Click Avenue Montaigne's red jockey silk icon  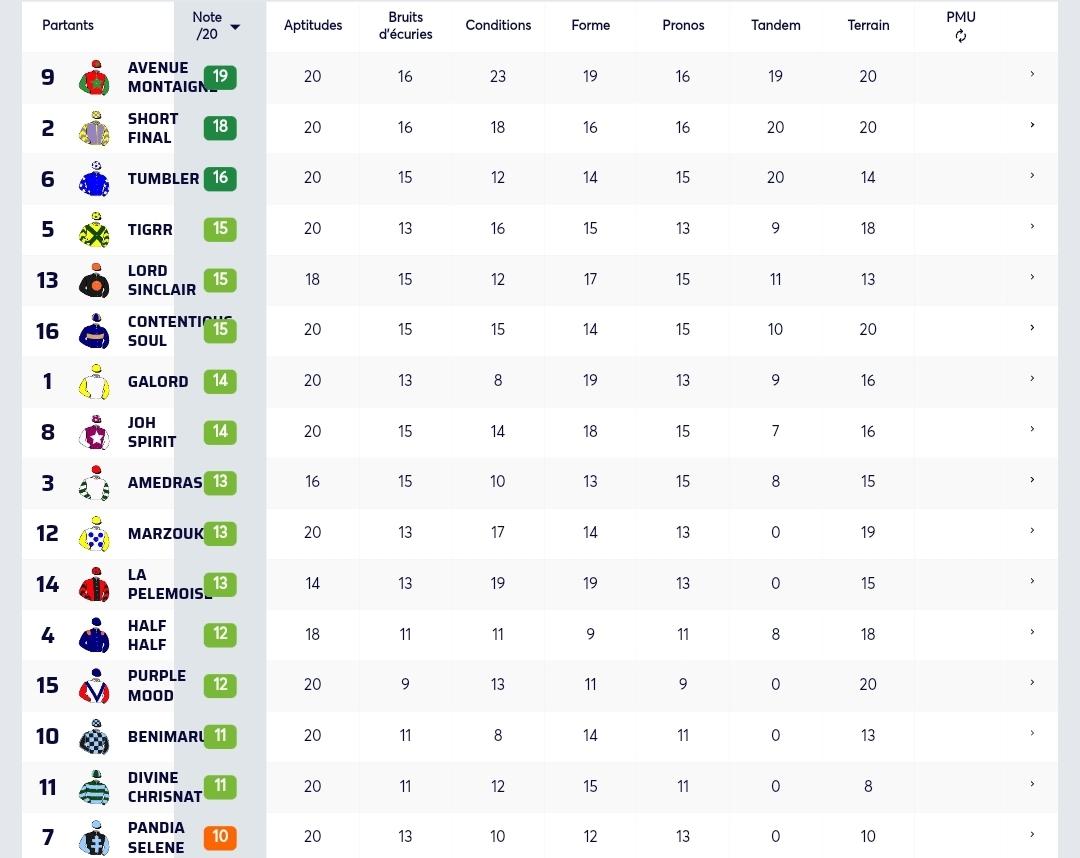tap(94, 77)
